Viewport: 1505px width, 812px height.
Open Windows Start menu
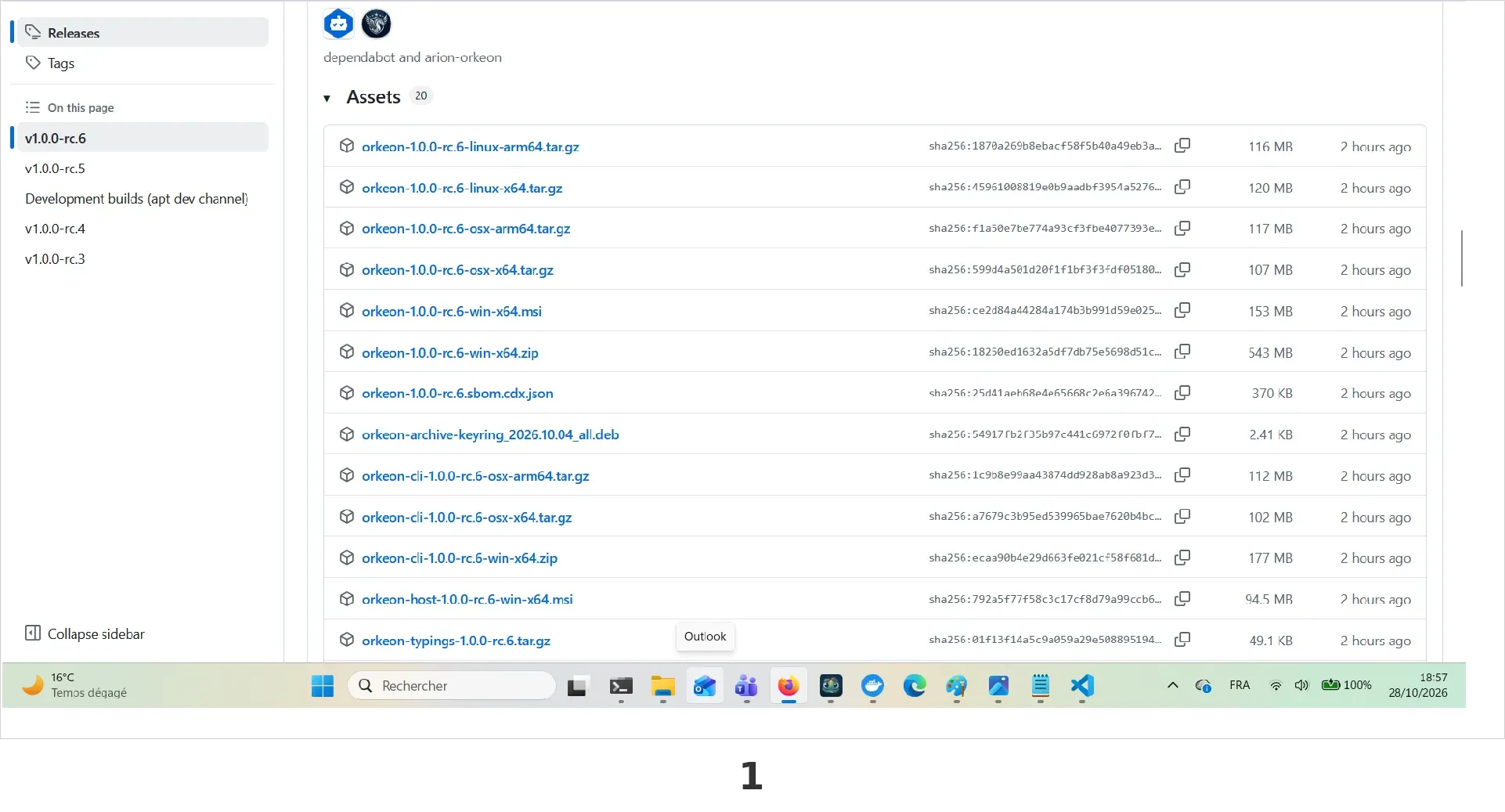[x=323, y=686]
